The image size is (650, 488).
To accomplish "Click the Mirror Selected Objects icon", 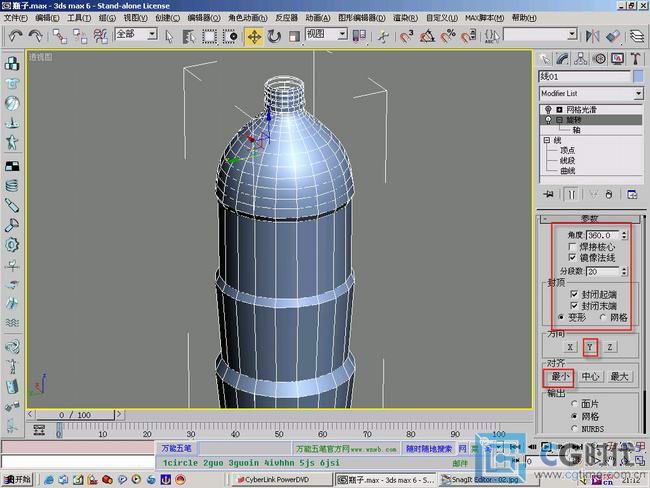I will coord(592,36).
